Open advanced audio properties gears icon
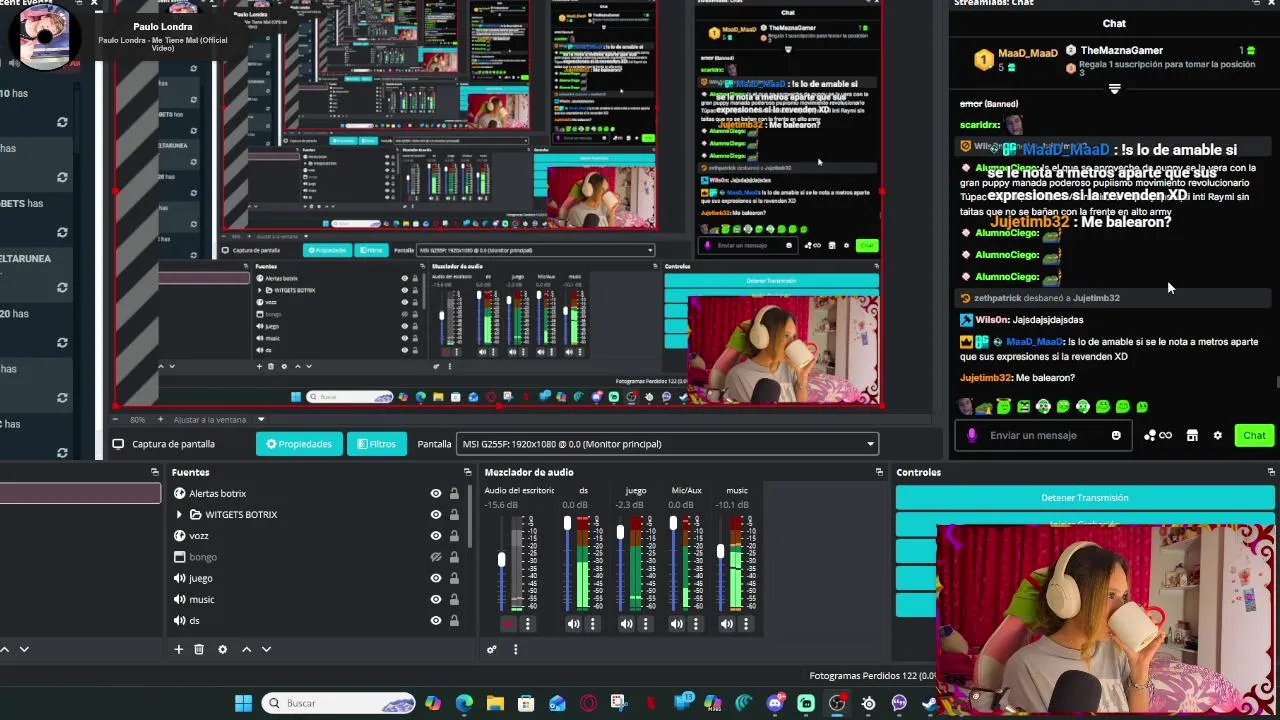This screenshot has height=720, width=1280. [491, 649]
